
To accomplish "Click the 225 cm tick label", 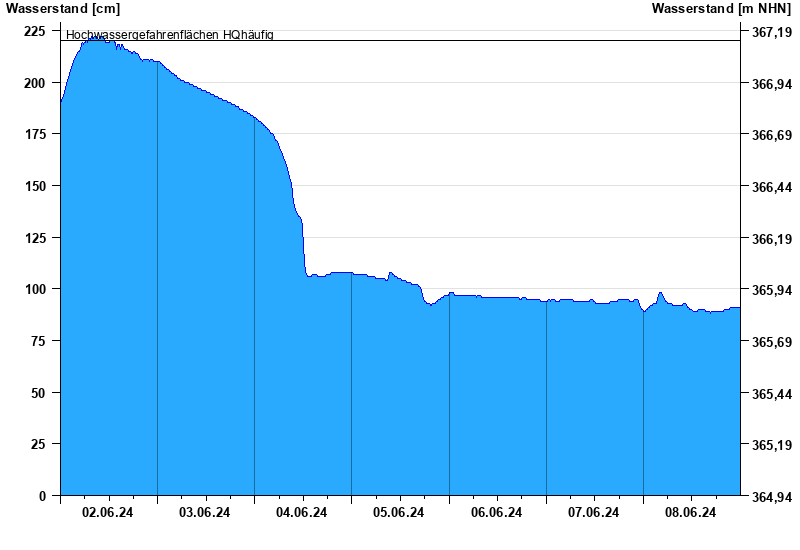I will click(x=35, y=32).
